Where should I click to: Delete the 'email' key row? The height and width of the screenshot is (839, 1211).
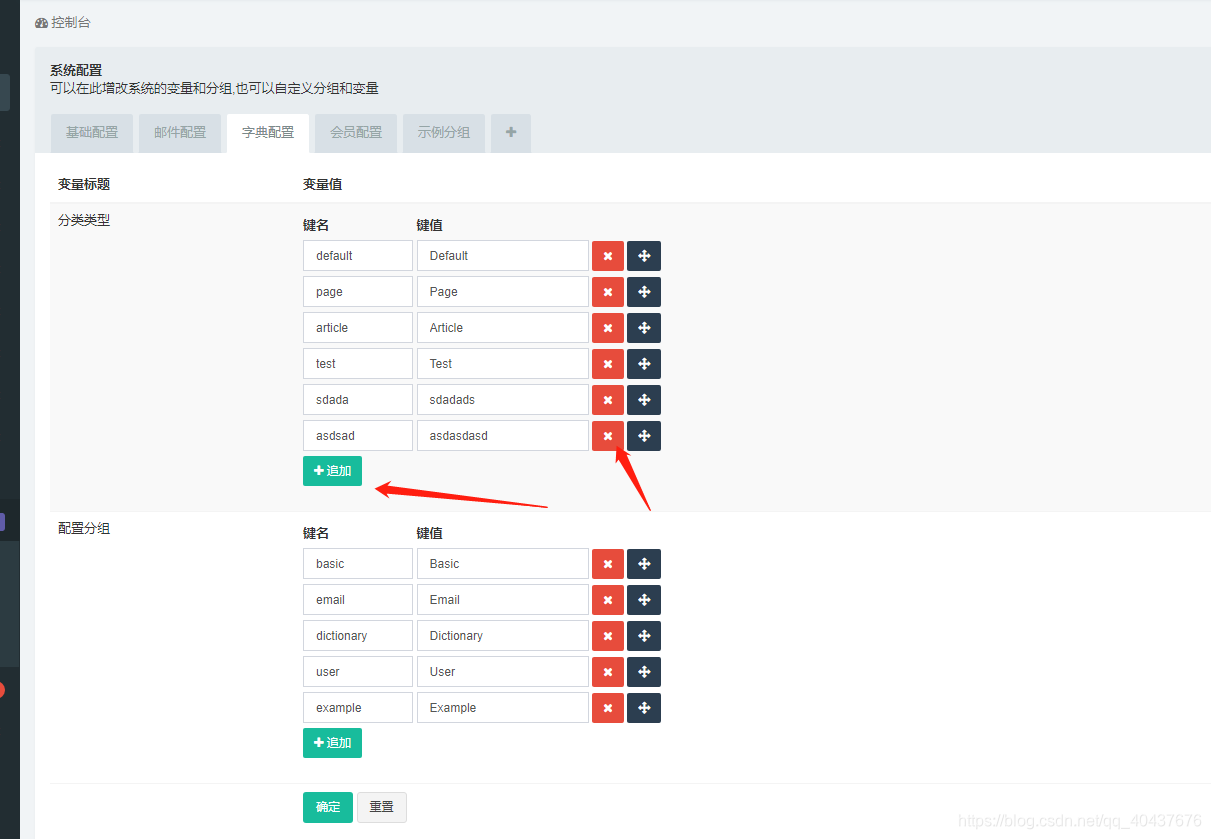tap(608, 600)
